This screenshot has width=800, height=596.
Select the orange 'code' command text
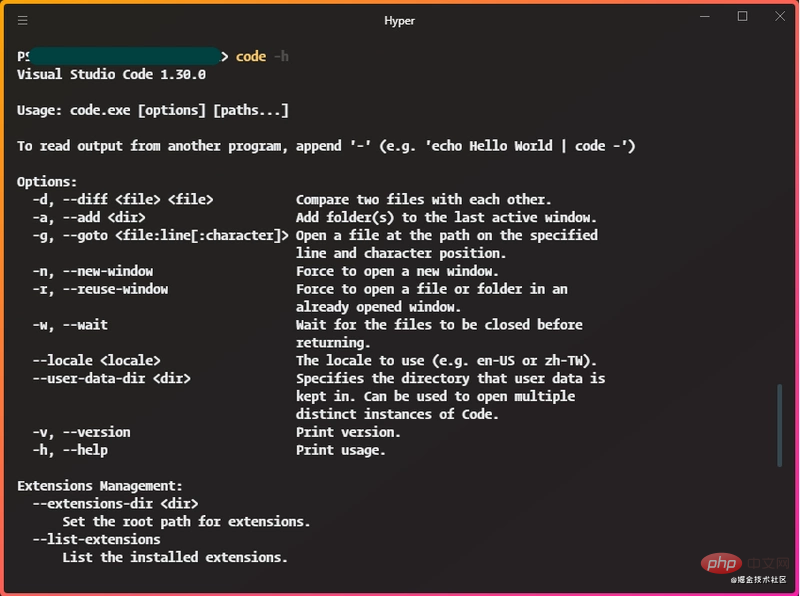click(250, 57)
